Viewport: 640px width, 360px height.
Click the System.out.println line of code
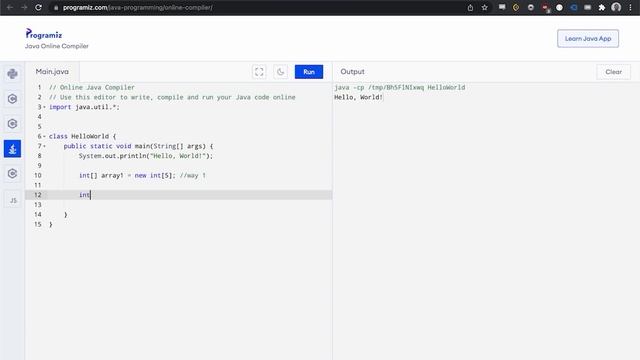146,156
